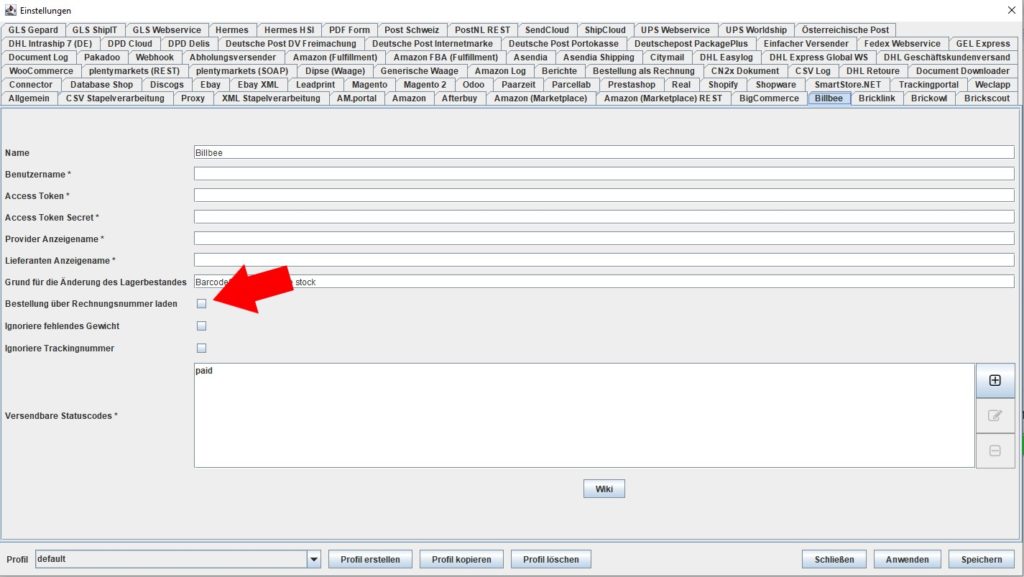Screen dimensions: 1024x577
Task: Switch to the Billbee tab
Action: (x=829, y=98)
